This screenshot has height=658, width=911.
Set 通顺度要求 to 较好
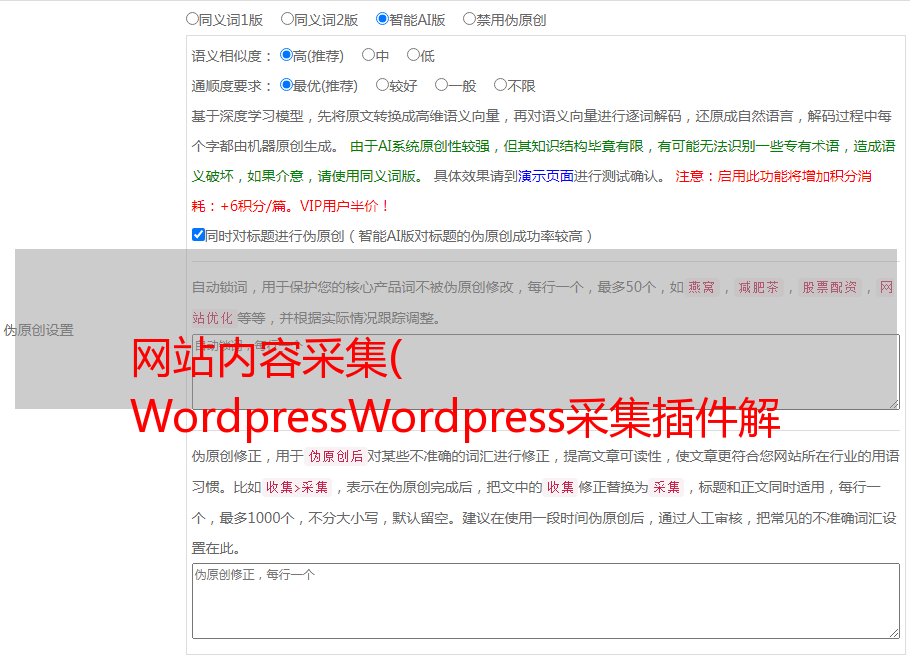(x=382, y=85)
